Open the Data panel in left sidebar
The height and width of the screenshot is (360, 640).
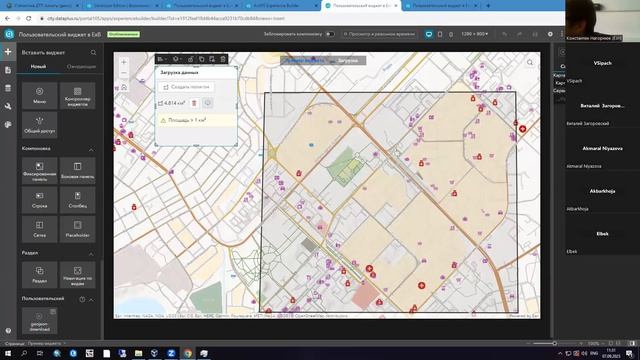[x=8, y=88]
